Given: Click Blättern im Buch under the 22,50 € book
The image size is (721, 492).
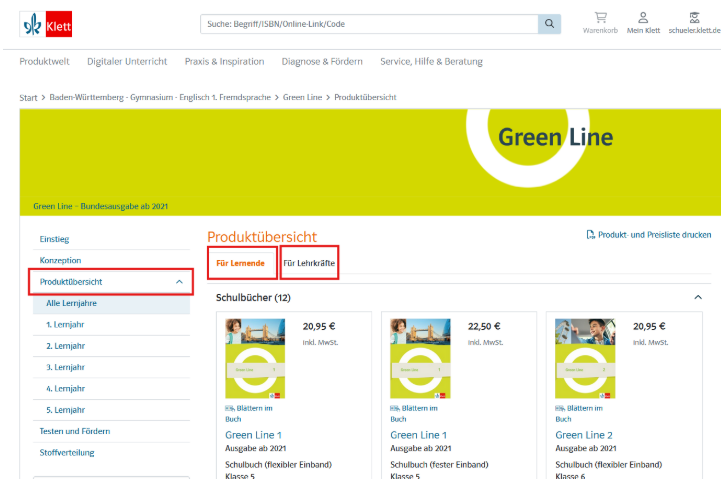Looking at the screenshot, I should 414,413.
